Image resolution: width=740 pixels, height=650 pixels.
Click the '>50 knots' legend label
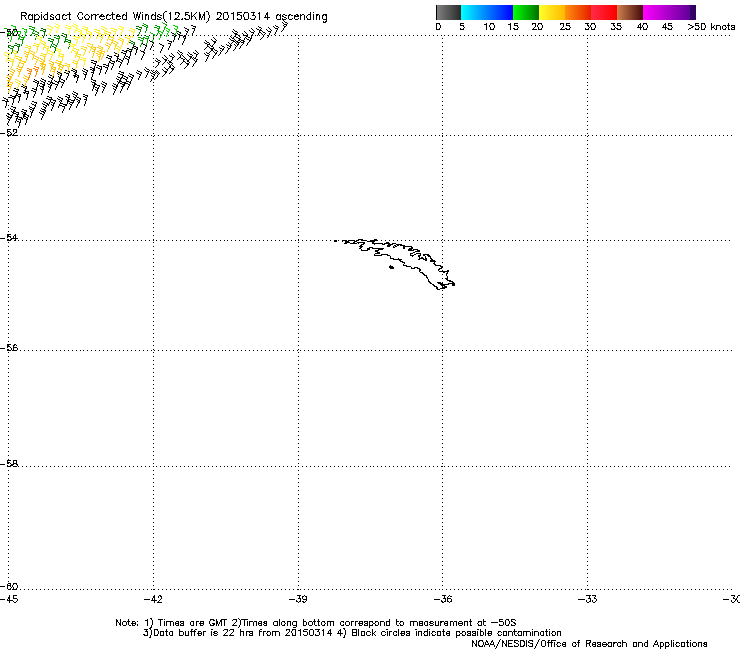711,27
